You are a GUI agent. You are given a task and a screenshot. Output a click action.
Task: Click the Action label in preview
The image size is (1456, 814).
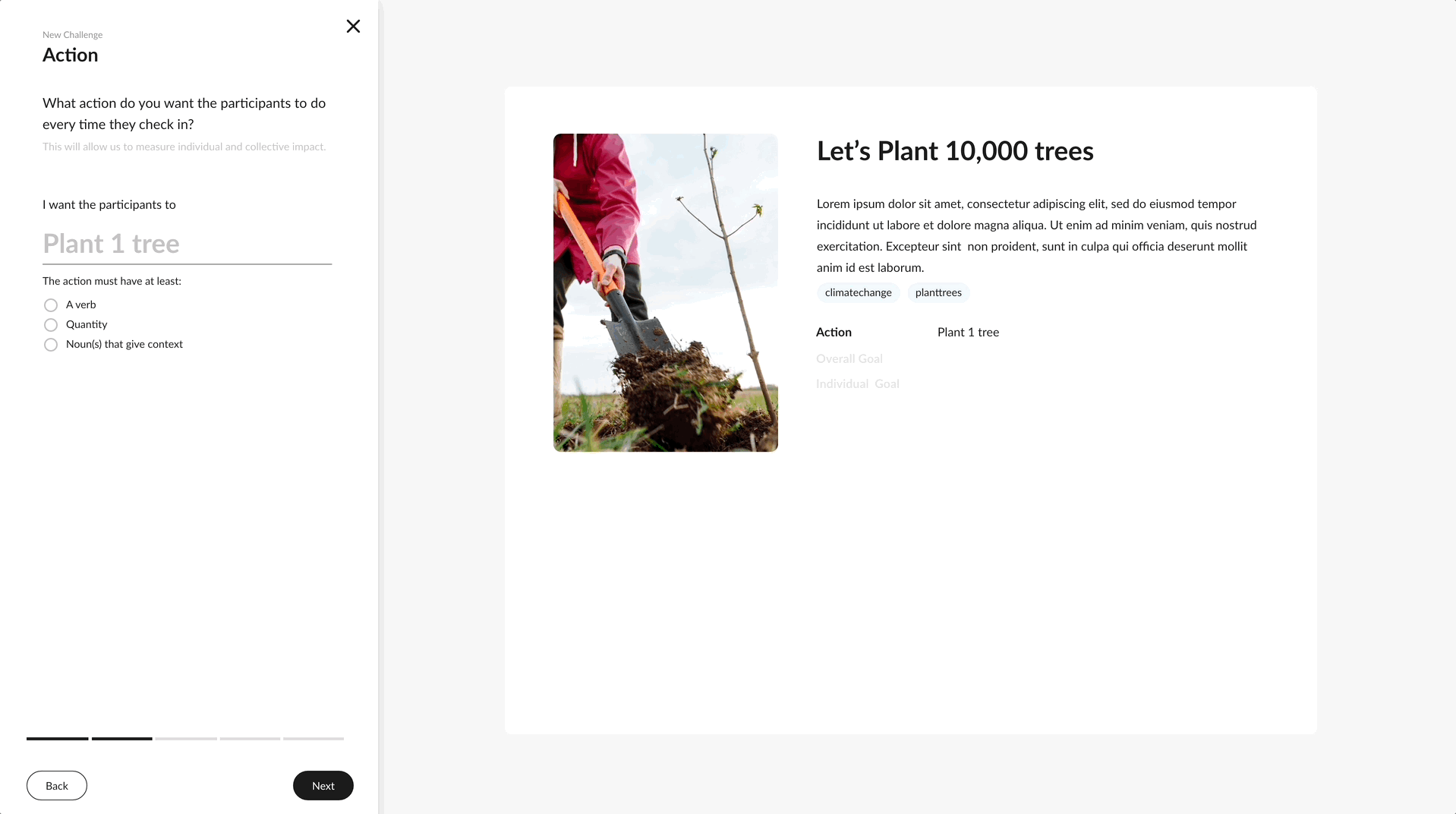tap(834, 332)
